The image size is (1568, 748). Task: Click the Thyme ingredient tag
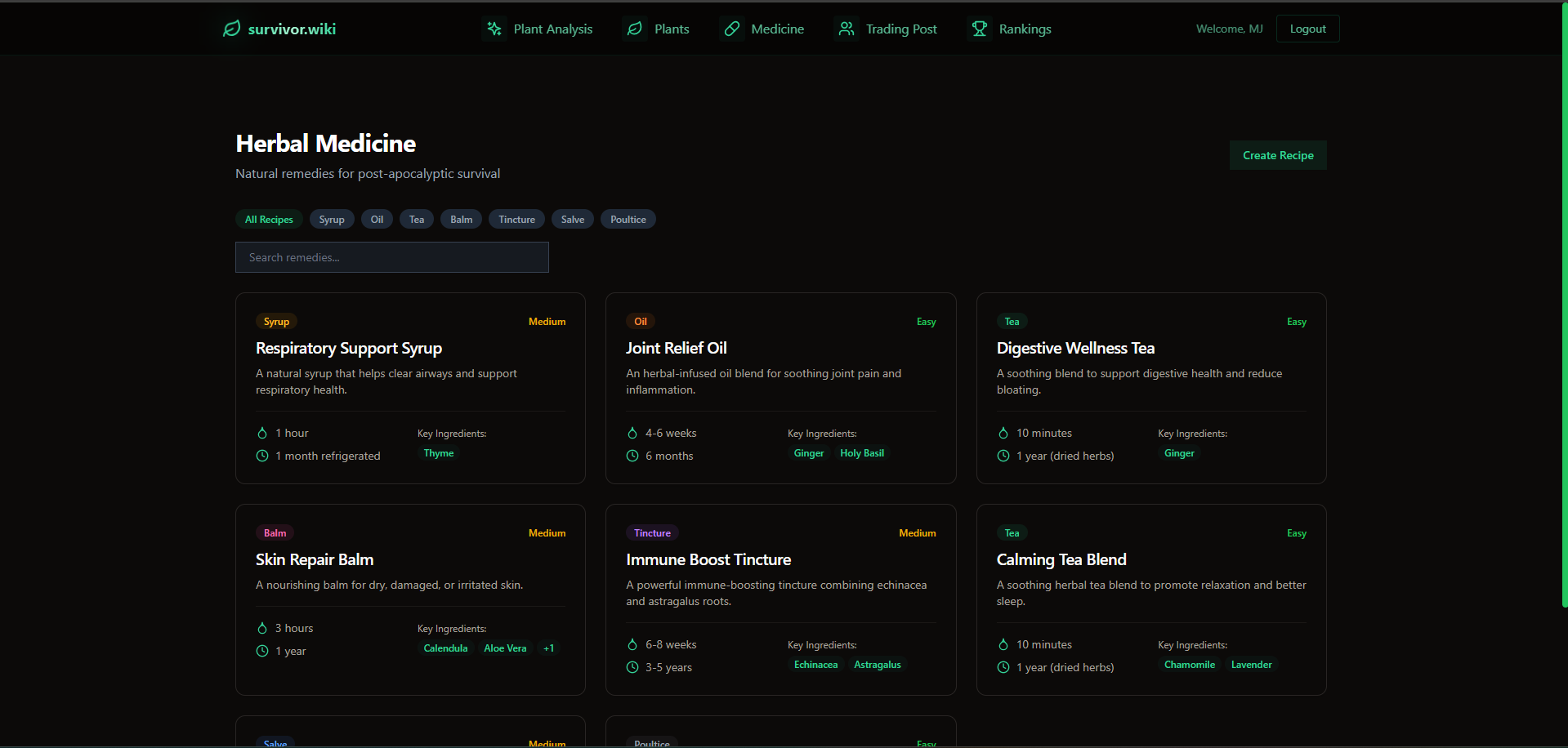point(439,453)
